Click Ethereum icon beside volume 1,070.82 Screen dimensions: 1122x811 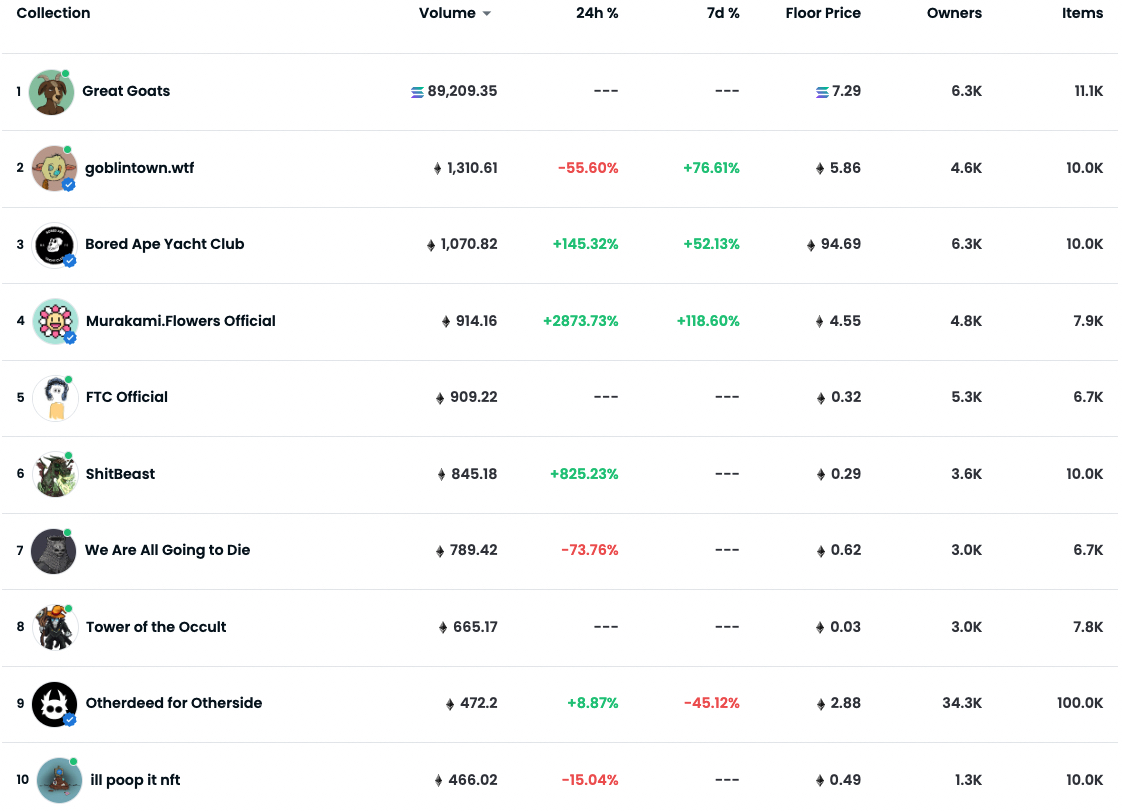[431, 246]
